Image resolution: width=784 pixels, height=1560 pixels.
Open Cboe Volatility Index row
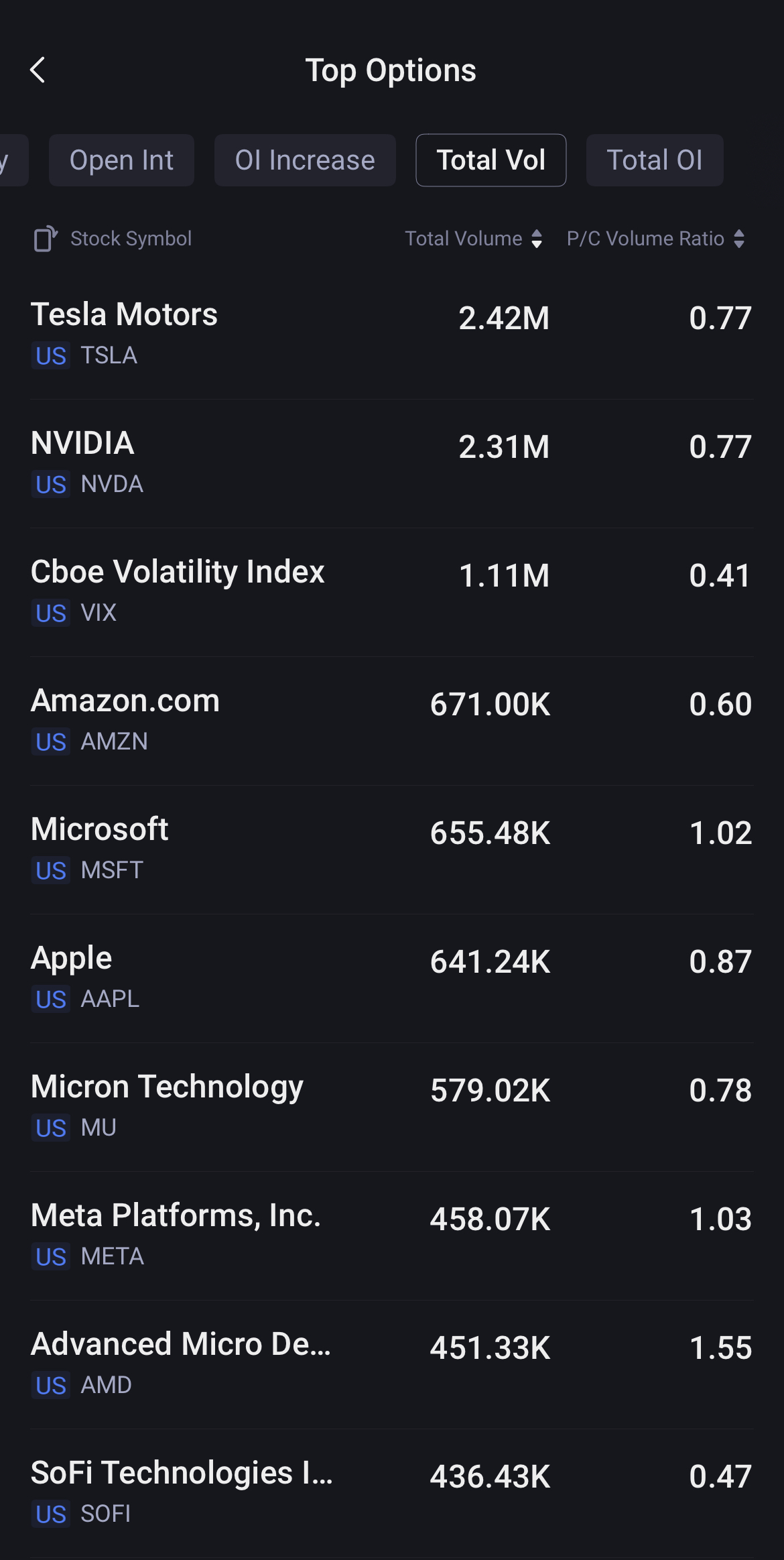point(391,591)
